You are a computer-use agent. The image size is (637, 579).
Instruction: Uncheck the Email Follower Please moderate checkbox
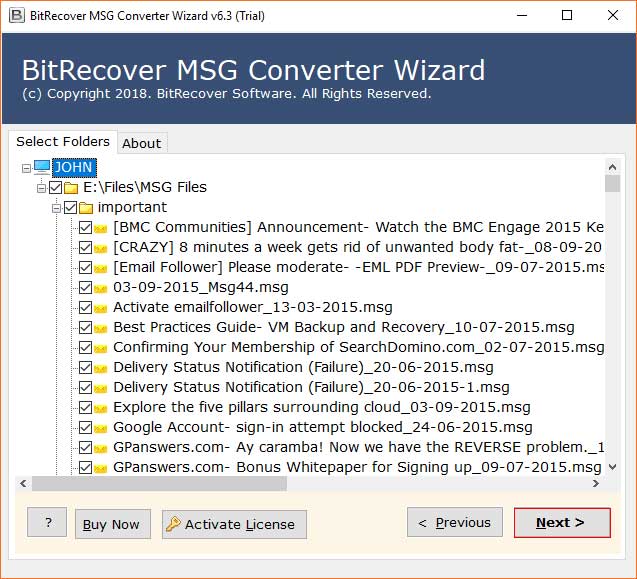pyautogui.click(x=85, y=267)
